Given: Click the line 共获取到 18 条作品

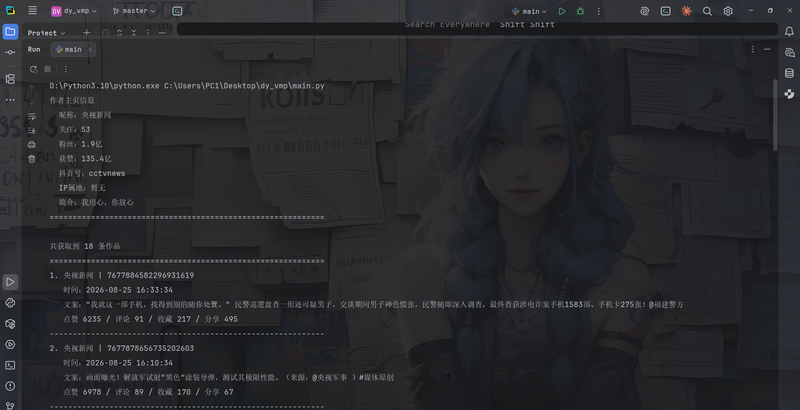Looking at the screenshot, I should click(85, 246).
